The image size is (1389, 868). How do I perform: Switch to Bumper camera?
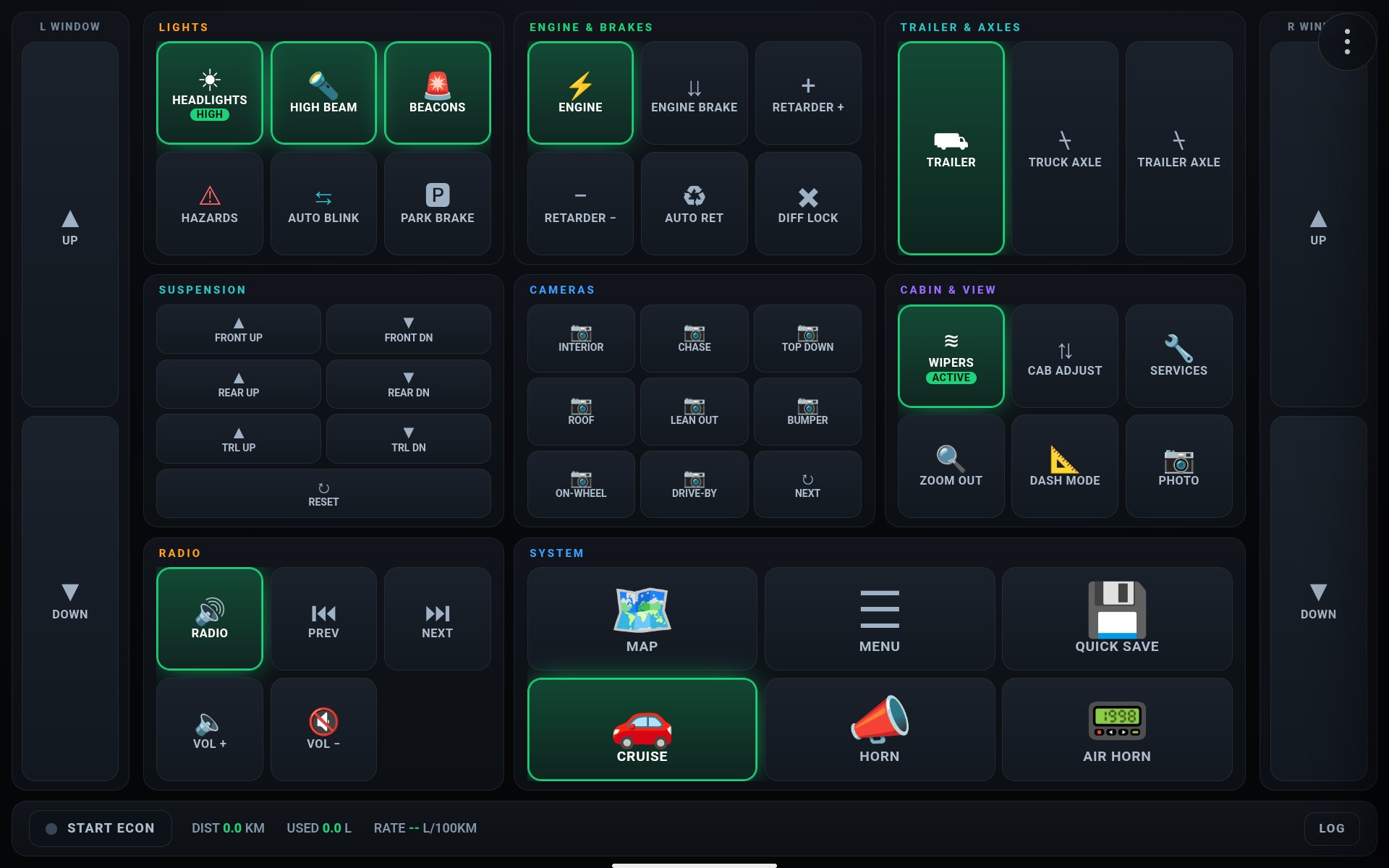pos(807,412)
